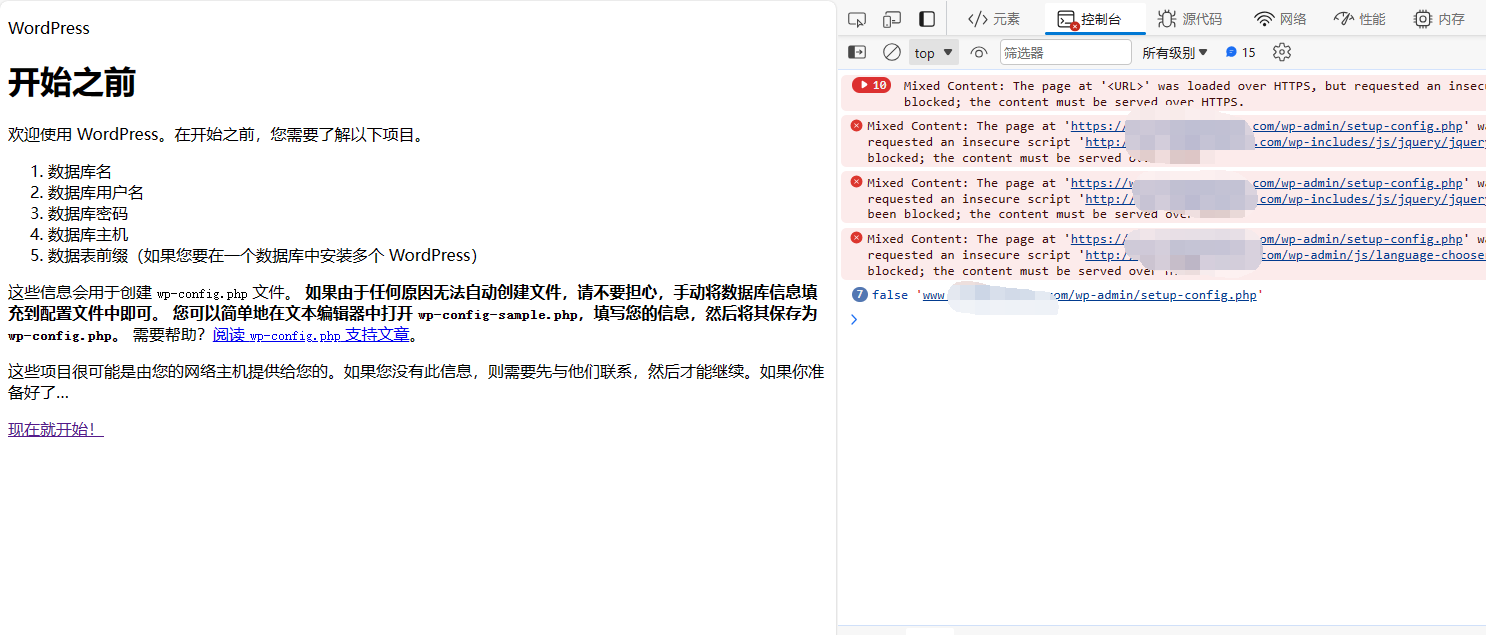This screenshot has height=635, width=1486.
Task: Open the Issues panel showing 15 issues
Action: coord(1240,51)
